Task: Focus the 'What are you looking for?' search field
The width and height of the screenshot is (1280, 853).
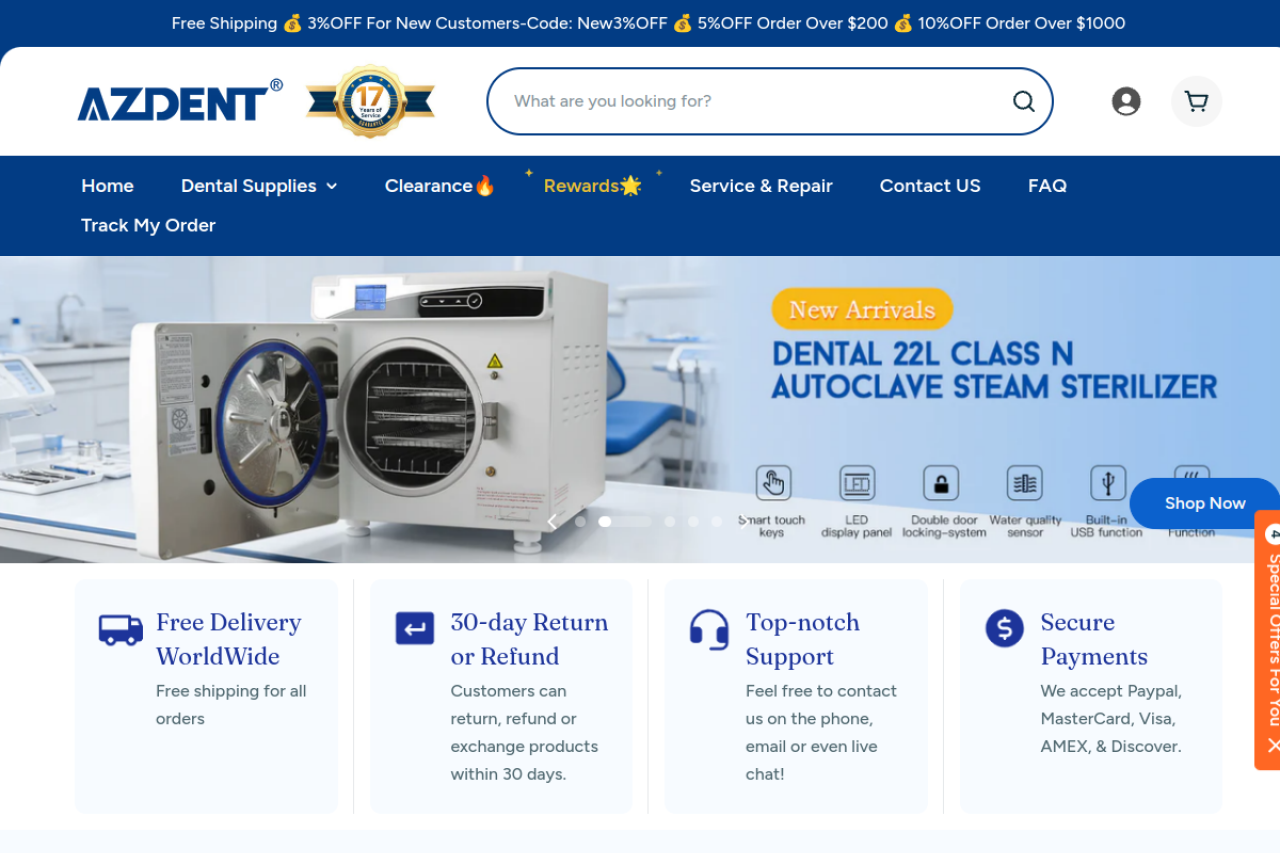Action: (x=750, y=101)
